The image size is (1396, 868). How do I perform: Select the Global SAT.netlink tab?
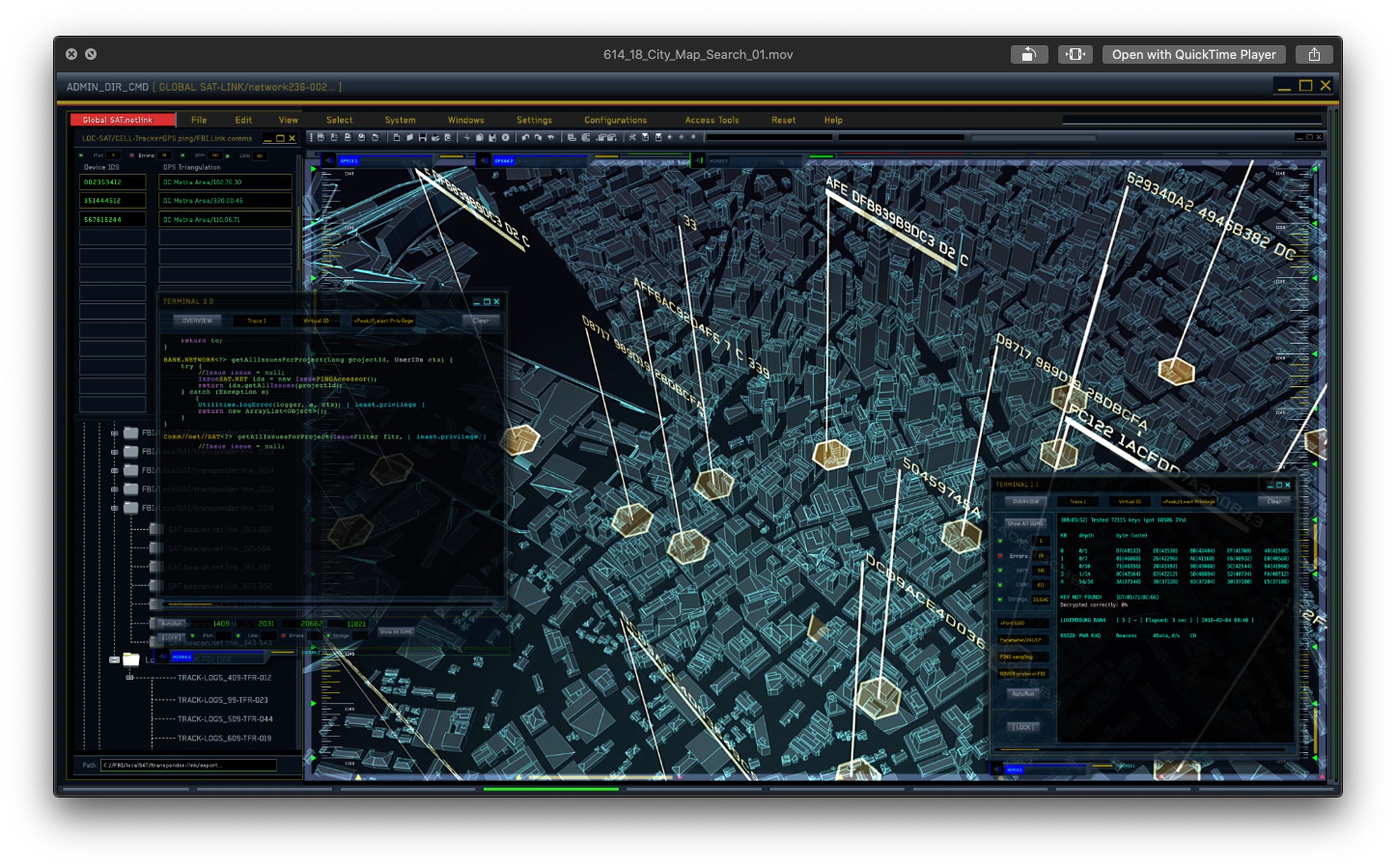(x=123, y=120)
